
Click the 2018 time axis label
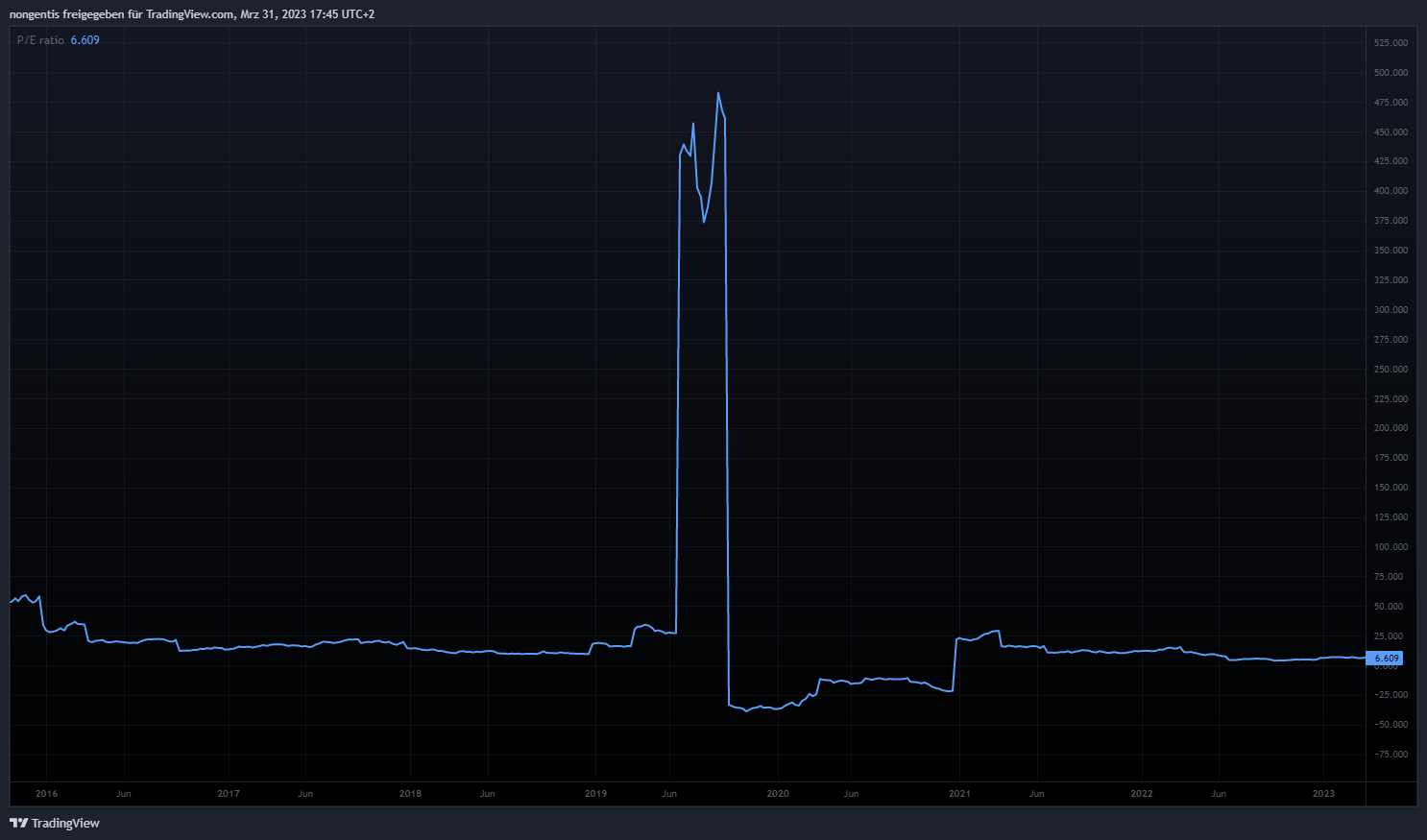coord(410,794)
